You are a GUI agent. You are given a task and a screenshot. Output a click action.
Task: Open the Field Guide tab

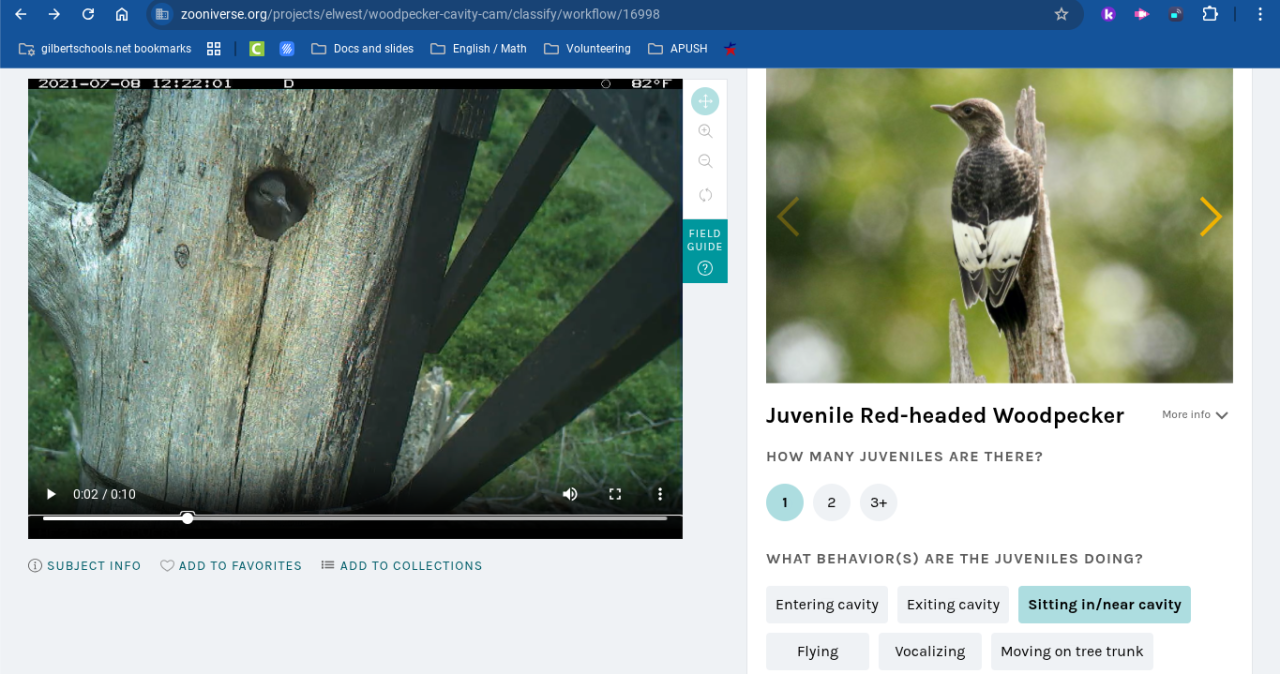(x=705, y=251)
